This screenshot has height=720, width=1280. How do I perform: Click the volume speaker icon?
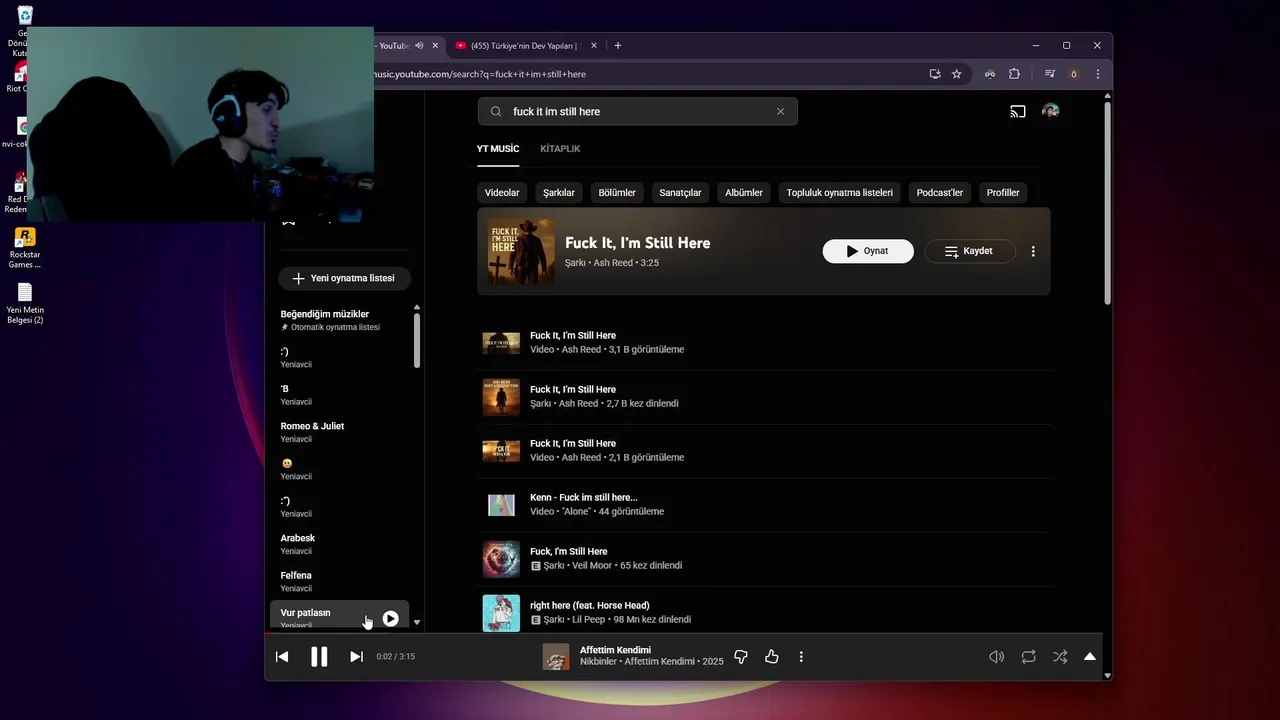click(996, 657)
